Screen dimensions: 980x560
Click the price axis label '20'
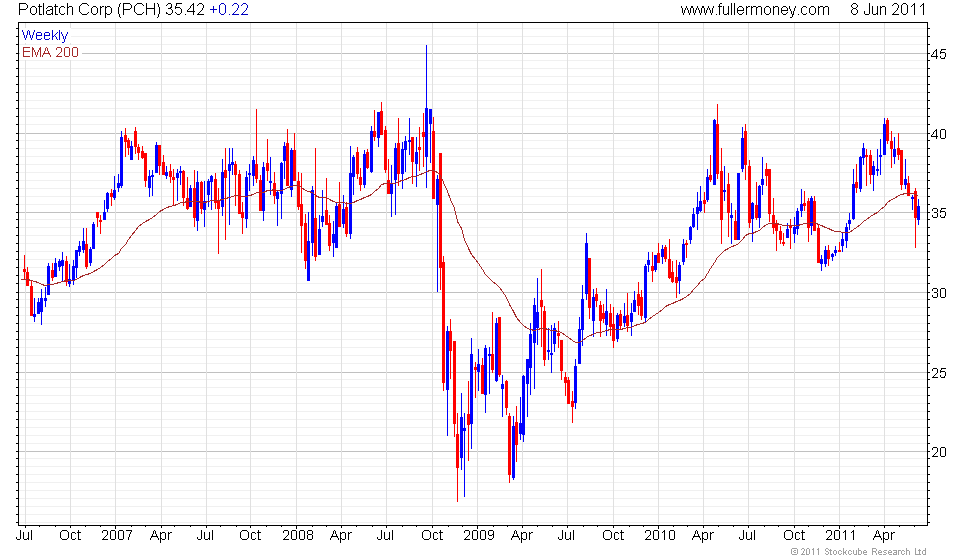point(938,452)
